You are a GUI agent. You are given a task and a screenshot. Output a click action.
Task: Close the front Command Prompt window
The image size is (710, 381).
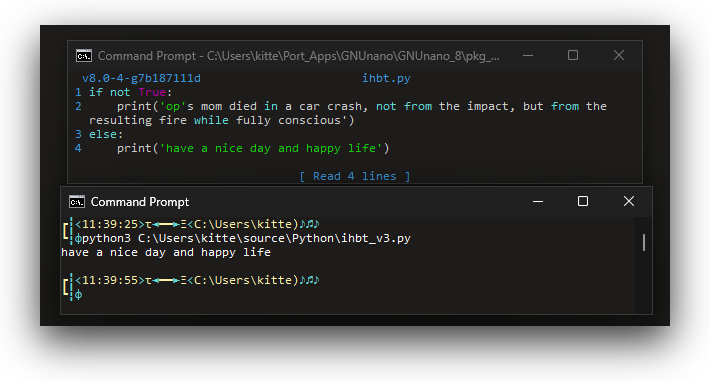click(x=628, y=201)
